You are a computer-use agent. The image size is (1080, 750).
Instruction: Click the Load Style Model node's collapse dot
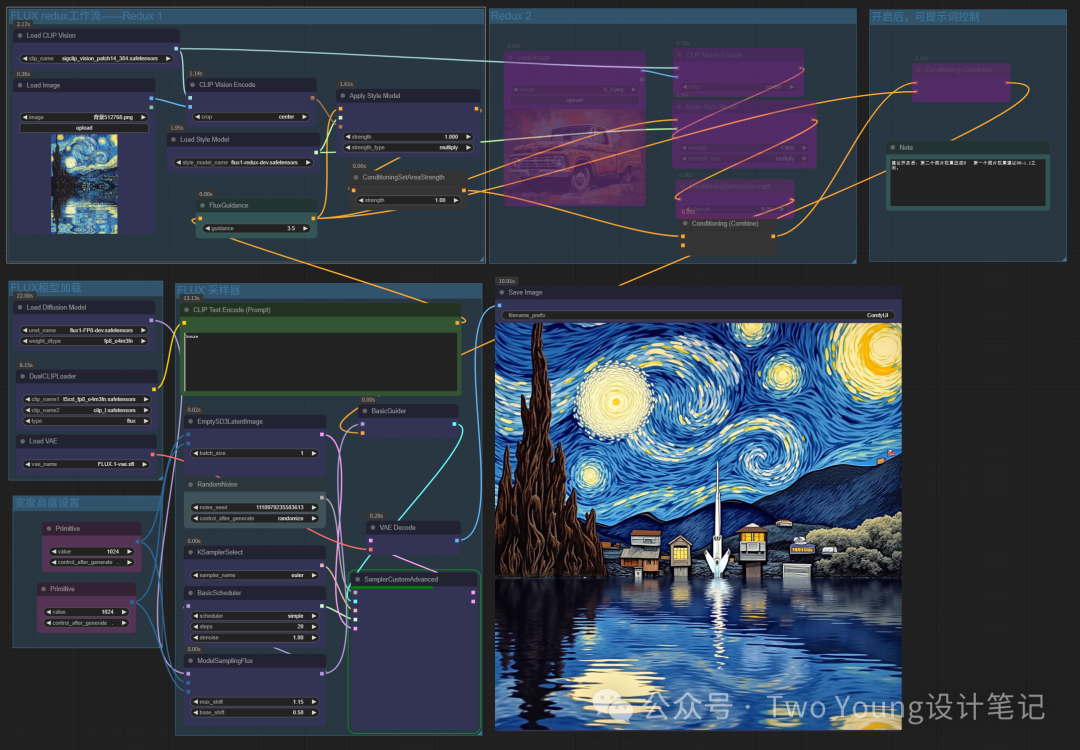(174, 139)
